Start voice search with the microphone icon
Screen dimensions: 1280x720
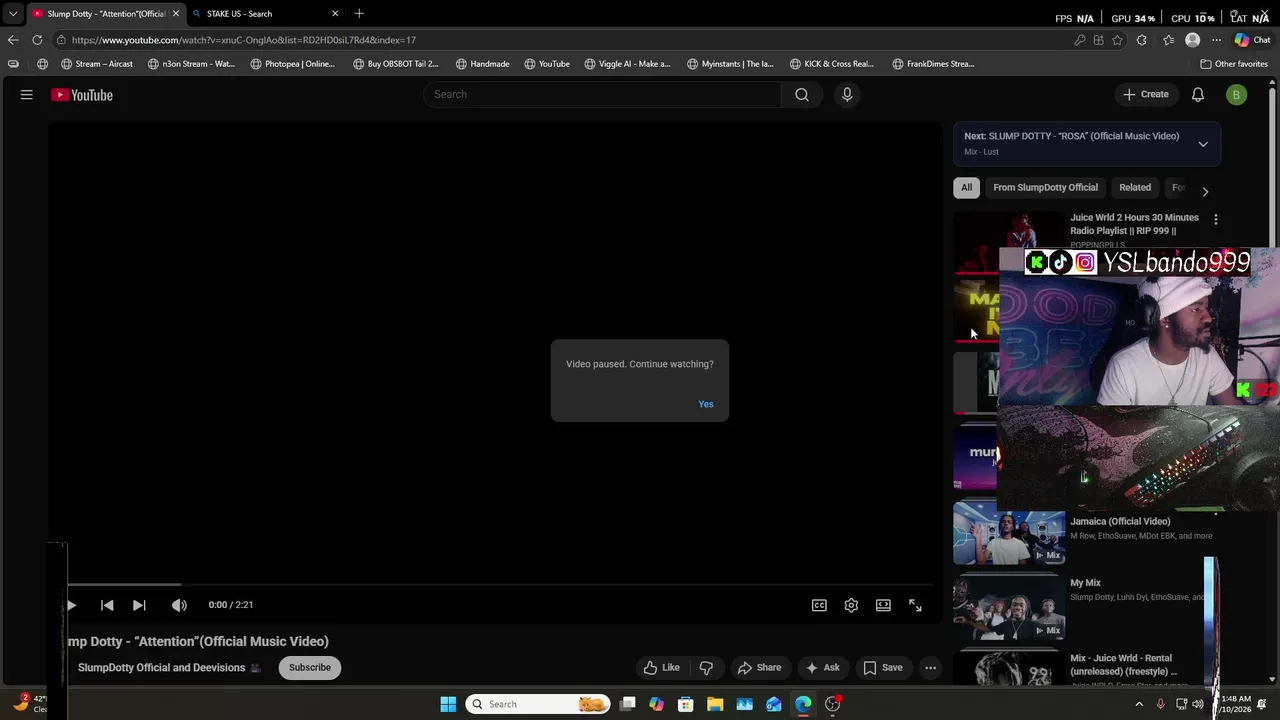tap(847, 94)
